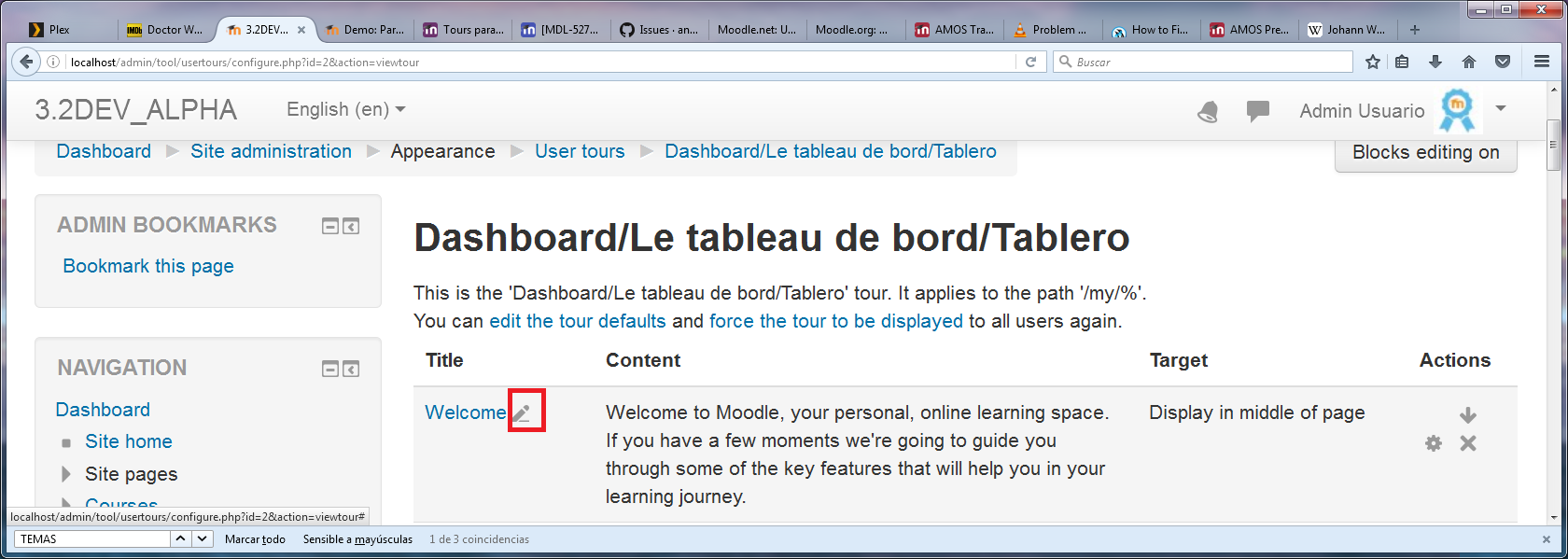Open the user menu dropdown arrow
Image resolution: width=1568 pixels, height=559 pixels.
pos(1501,108)
